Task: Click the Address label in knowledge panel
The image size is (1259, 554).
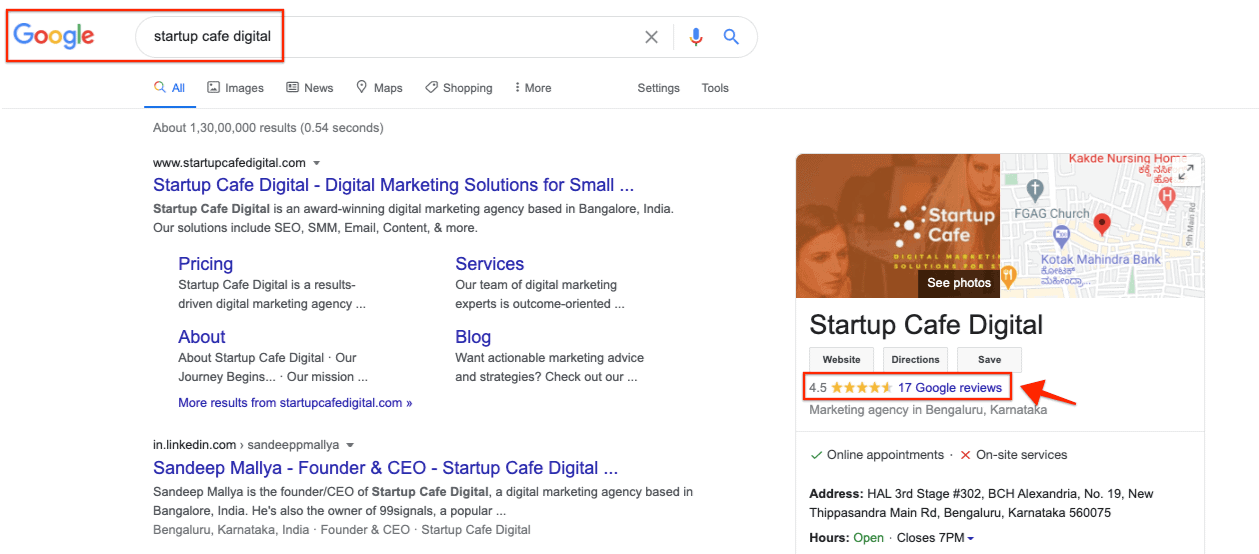Action: [x=836, y=494]
